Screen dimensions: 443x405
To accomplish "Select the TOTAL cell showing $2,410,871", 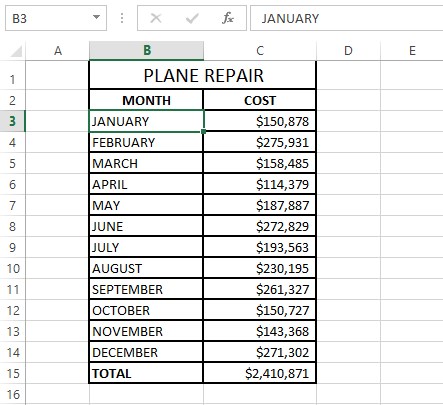I will [259, 373].
